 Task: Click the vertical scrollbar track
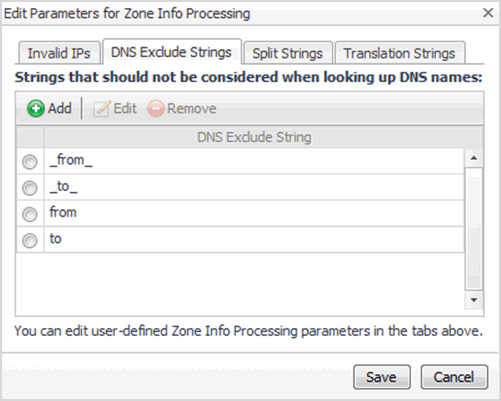coord(474,229)
